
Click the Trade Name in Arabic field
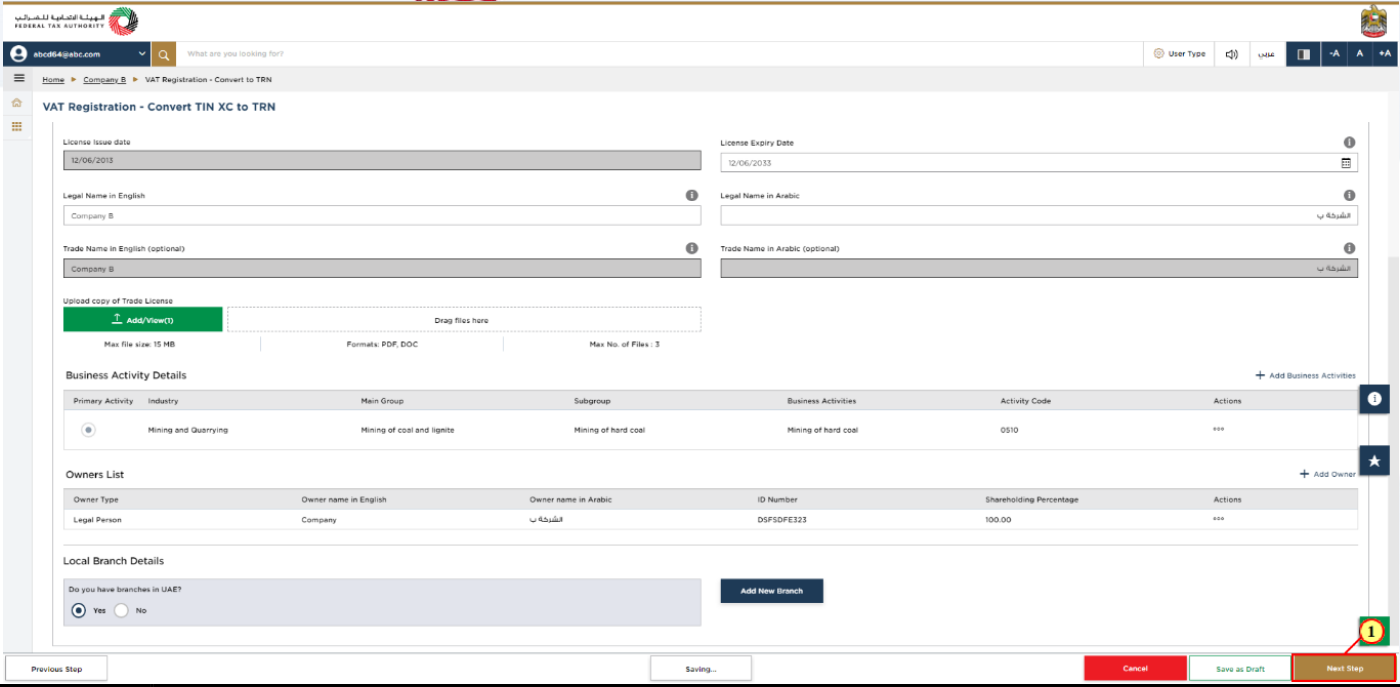click(1039, 269)
